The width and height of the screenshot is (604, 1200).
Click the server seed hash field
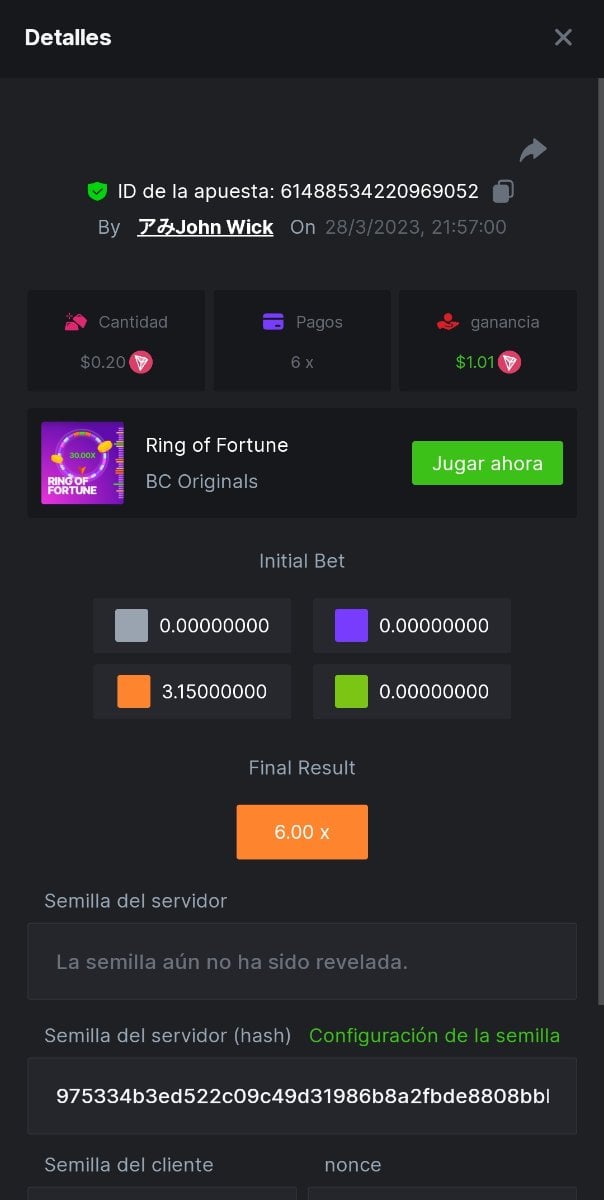pyautogui.click(x=302, y=1096)
